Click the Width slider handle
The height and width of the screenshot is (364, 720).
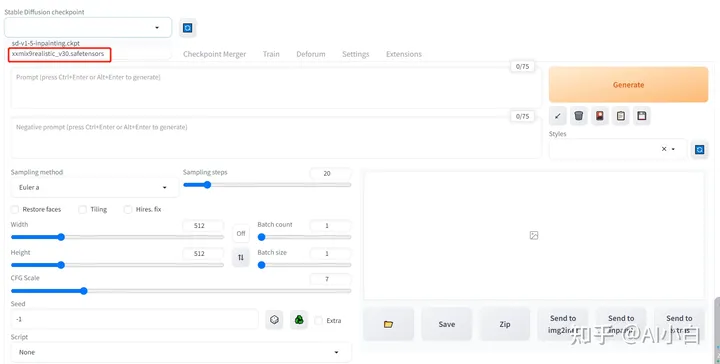pos(61,237)
